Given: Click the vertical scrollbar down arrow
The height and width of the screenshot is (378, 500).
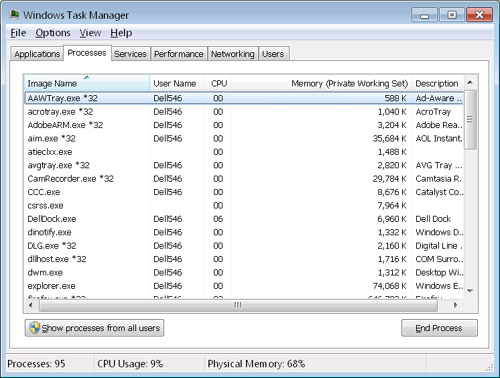Looking at the screenshot, I should (x=470, y=291).
